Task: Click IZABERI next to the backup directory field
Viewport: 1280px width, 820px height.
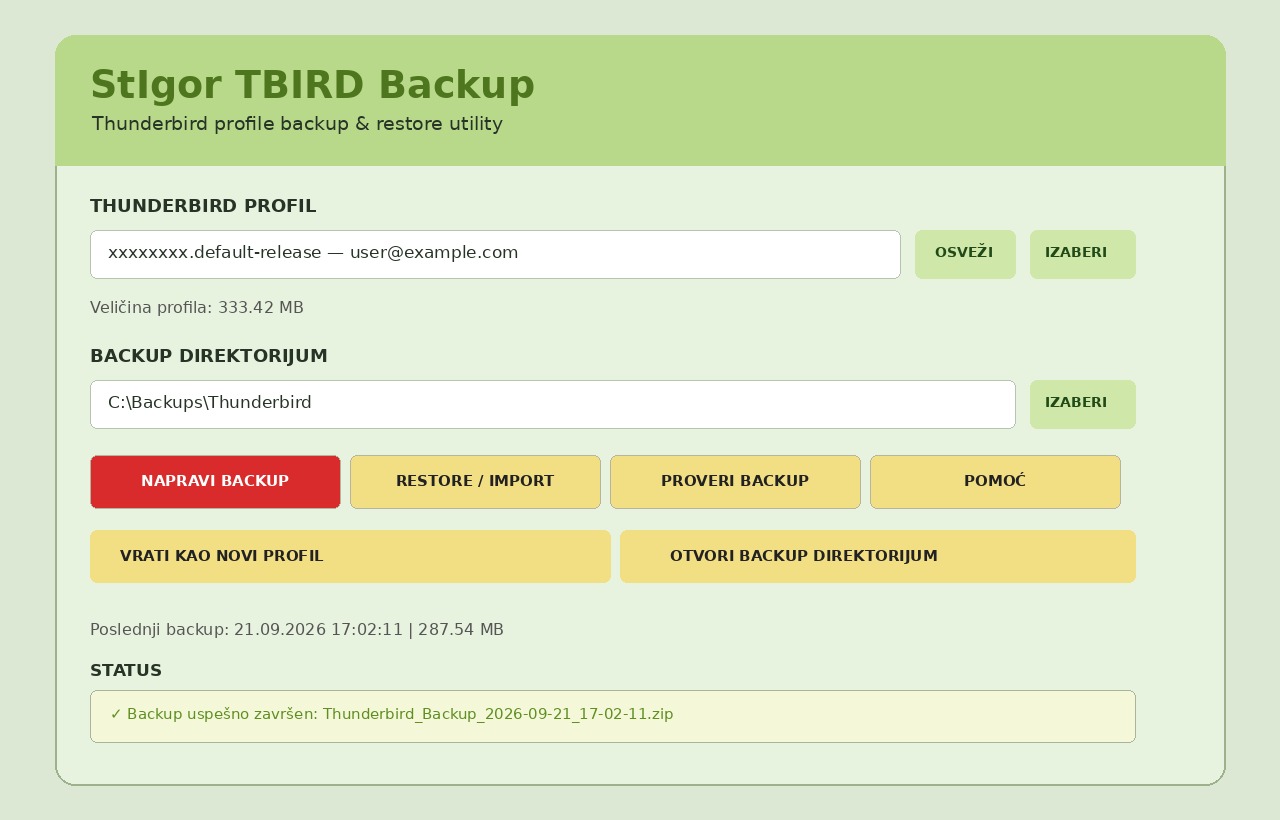Action: coord(1083,404)
